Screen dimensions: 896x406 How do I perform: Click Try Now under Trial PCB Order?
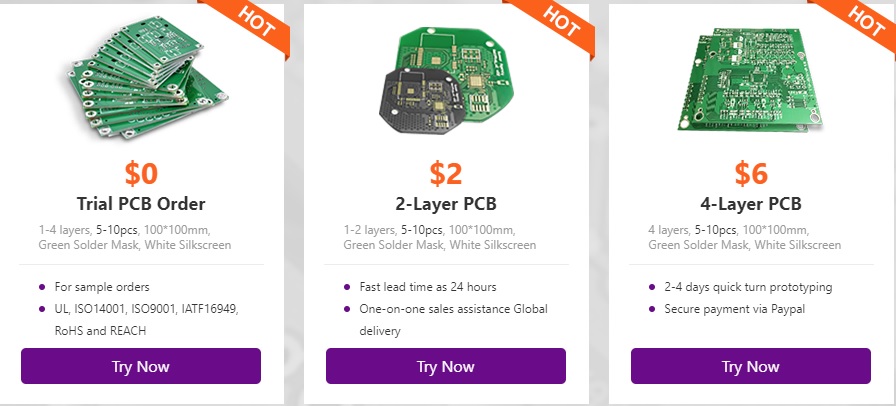coord(141,366)
